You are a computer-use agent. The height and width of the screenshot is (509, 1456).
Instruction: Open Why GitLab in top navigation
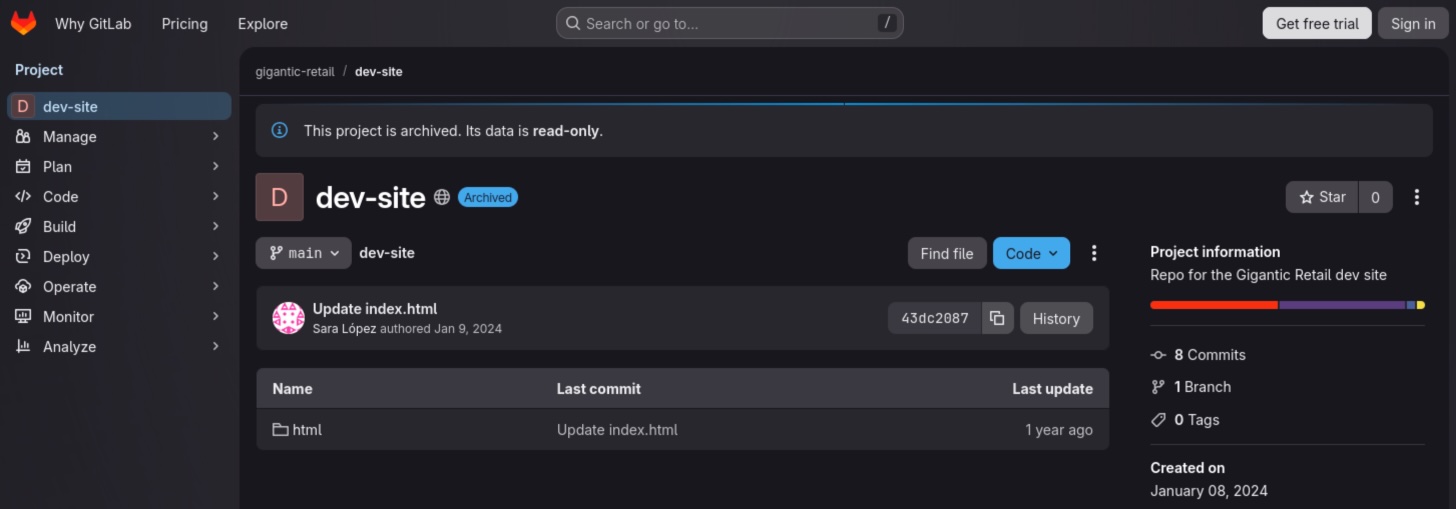[x=93, y=23]
